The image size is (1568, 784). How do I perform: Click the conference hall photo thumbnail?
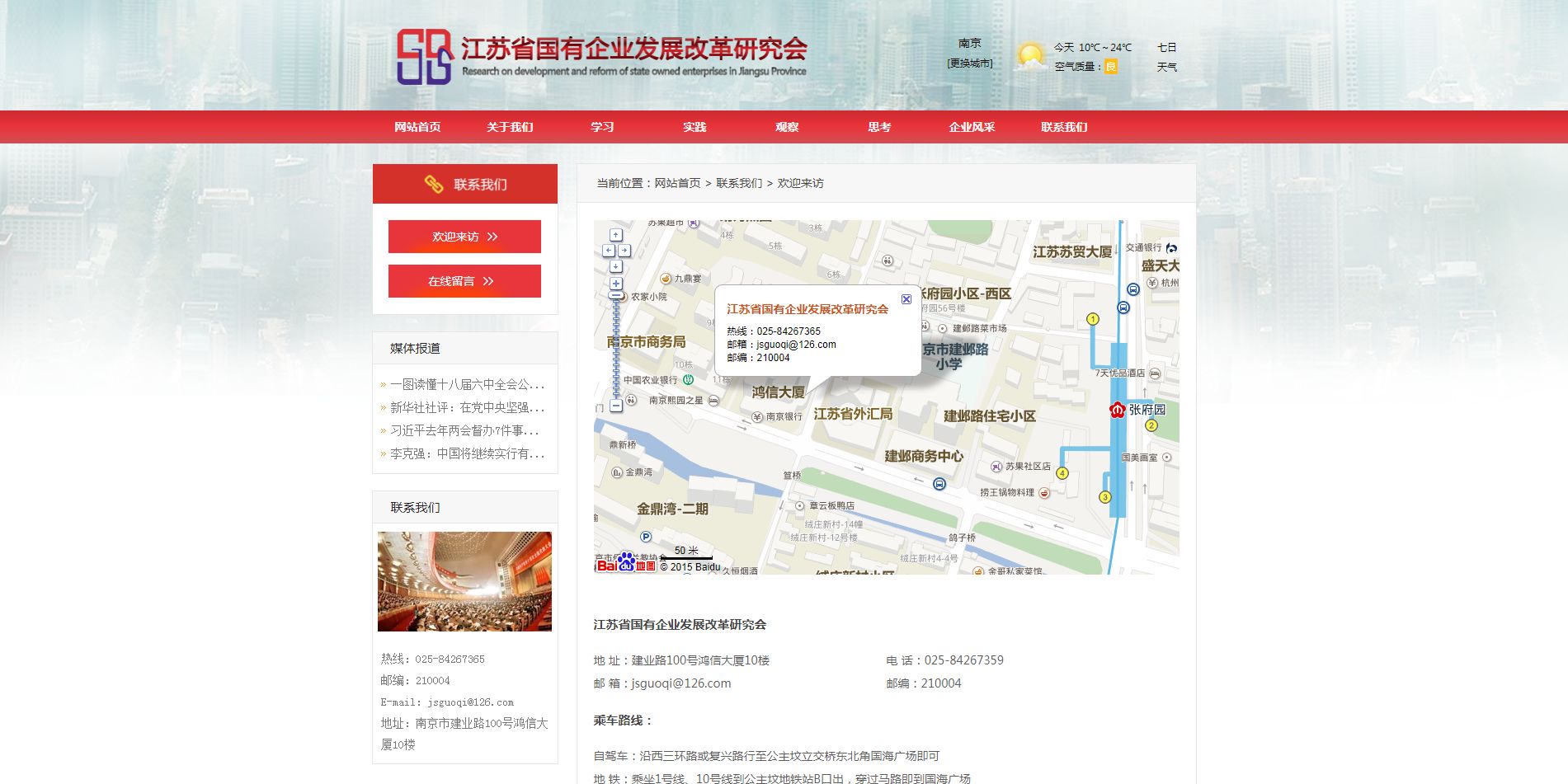point(464,581)
